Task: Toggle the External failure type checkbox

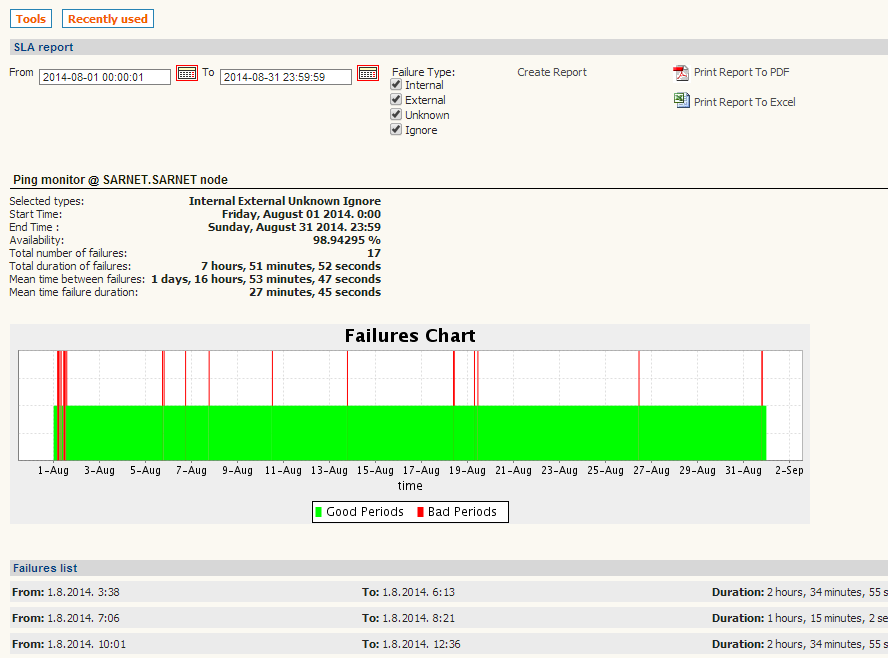Action: pos(396,100)
